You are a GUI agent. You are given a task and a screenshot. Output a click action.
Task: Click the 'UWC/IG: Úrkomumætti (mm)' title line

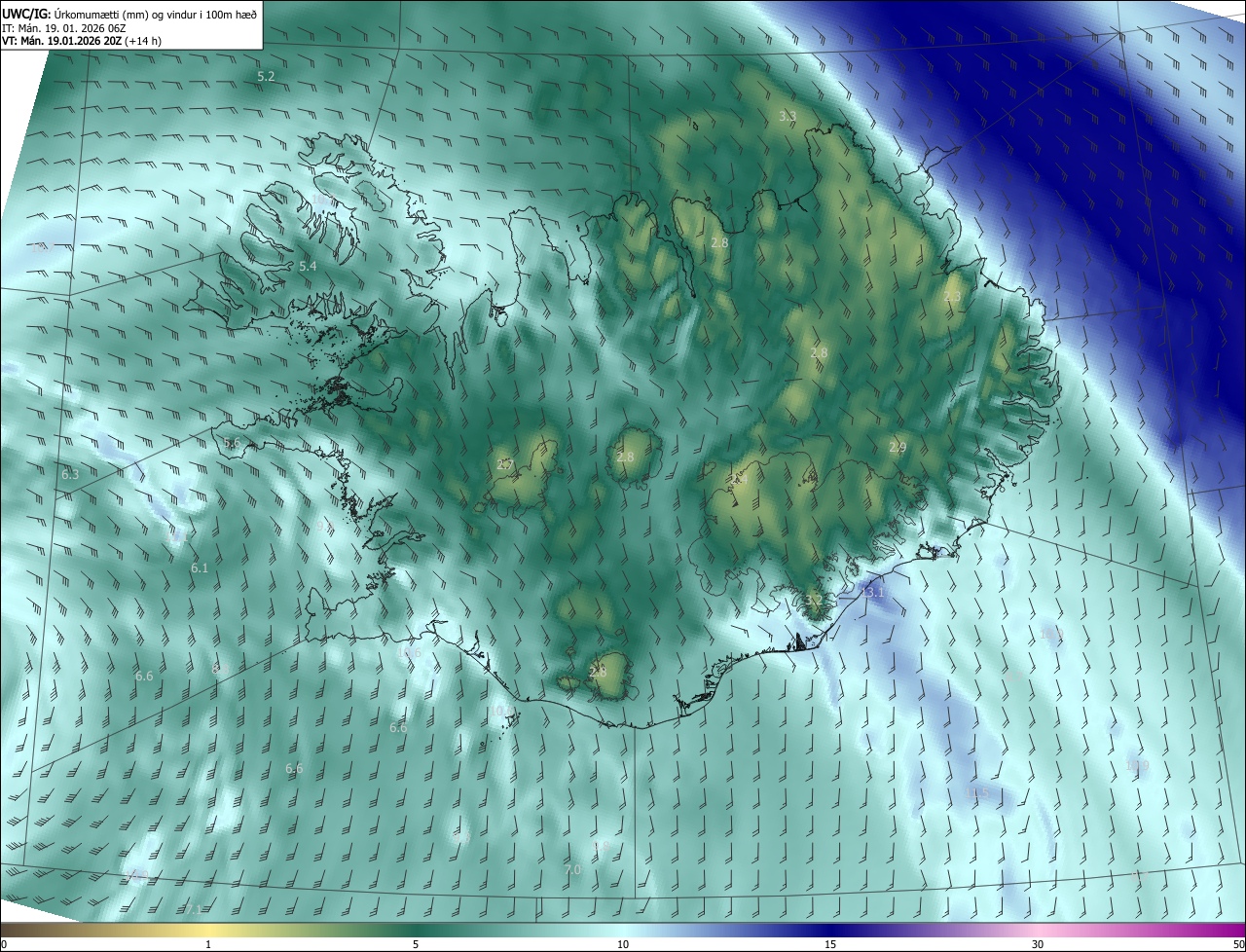(129, 14)
